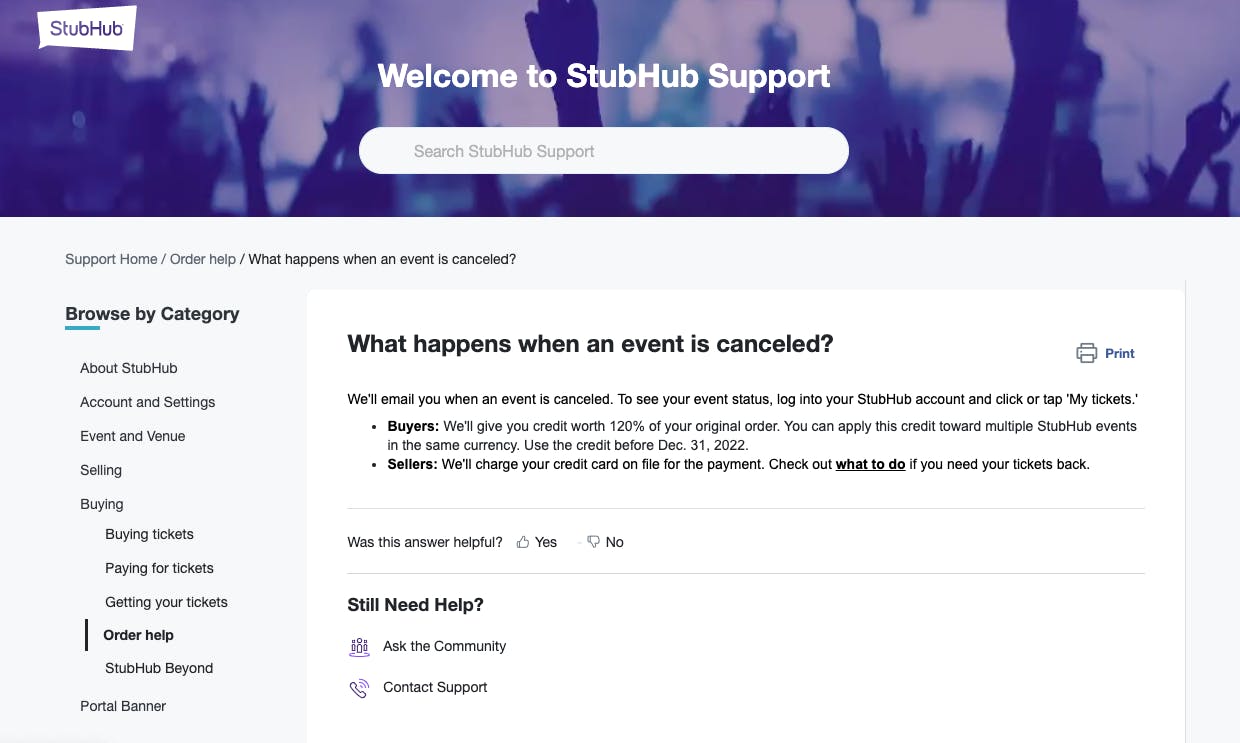1240x743 pixels.
Task: Click the StubHub logo
Action: [x=86, y=29]
